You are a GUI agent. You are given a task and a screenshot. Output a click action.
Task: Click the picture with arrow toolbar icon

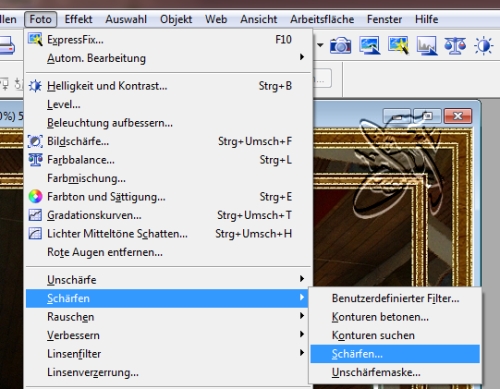pos(370,45)
